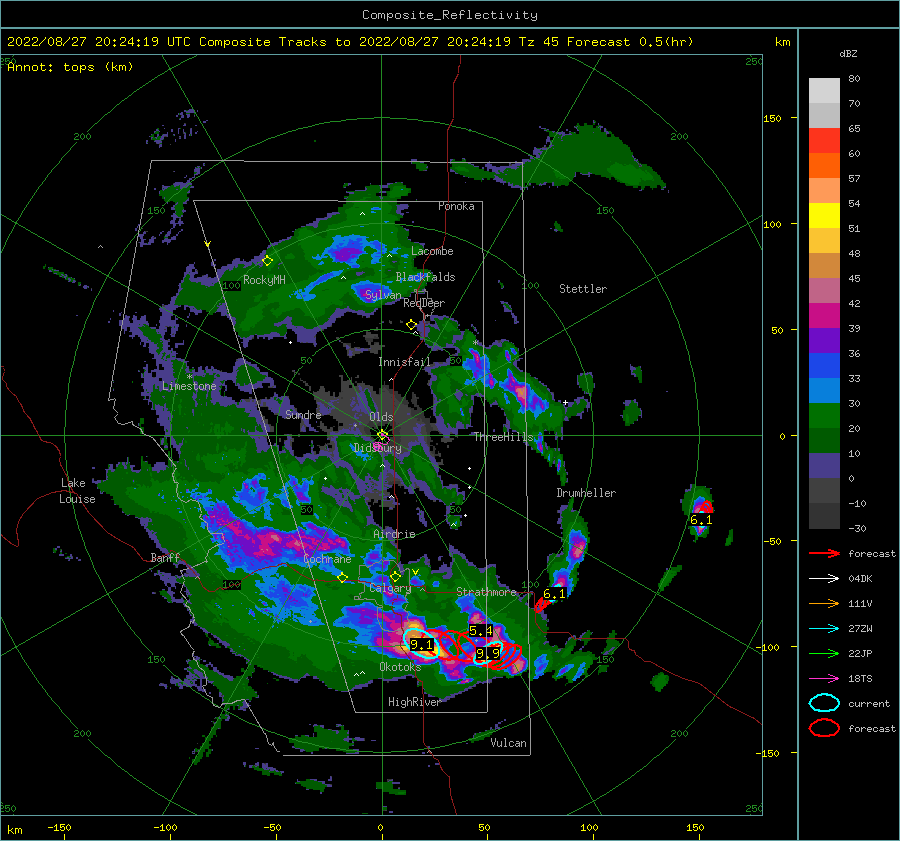The width and height of the screenshot is (900, 841).
Task: Click the UTC Composite Tracks timestamp header
Action: pos(350,42)
